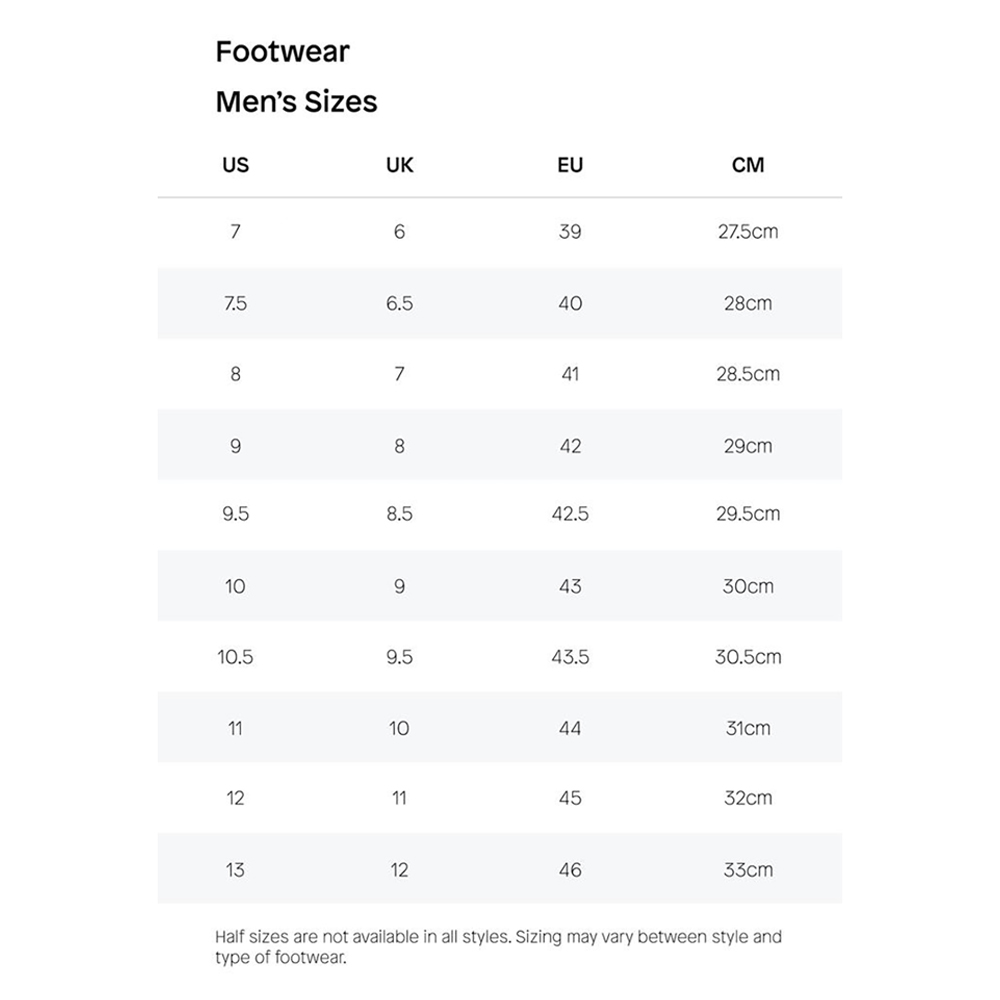Click the 29cm cell
Viewport: 1000px width, 1000px height.
[748, 445]
